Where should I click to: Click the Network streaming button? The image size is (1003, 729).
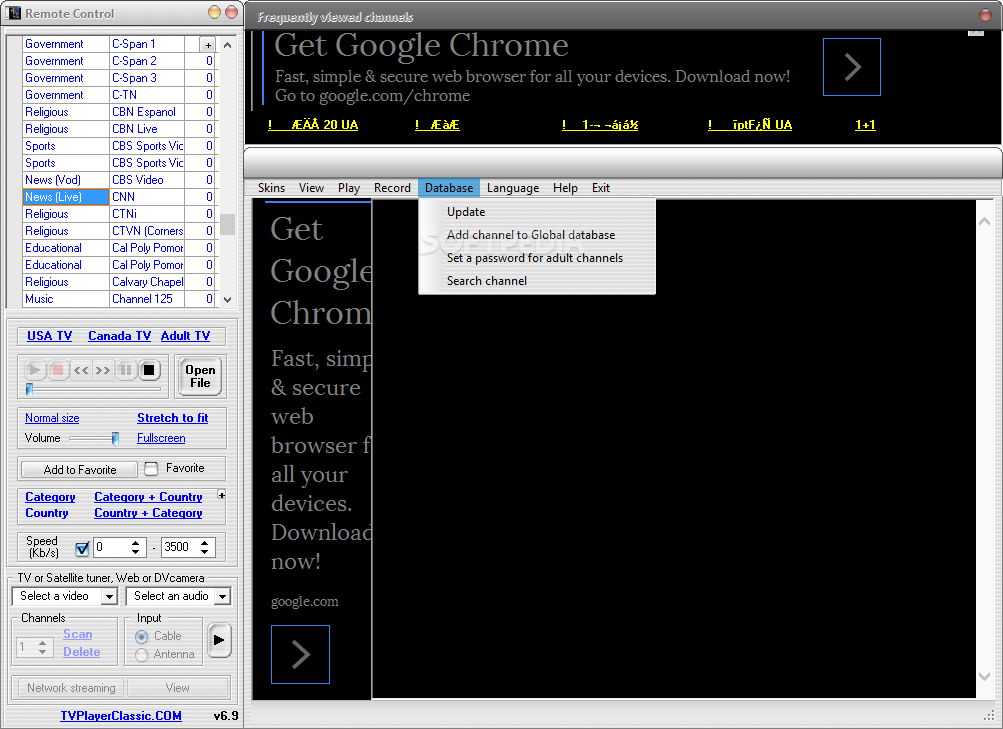(71, 688)
